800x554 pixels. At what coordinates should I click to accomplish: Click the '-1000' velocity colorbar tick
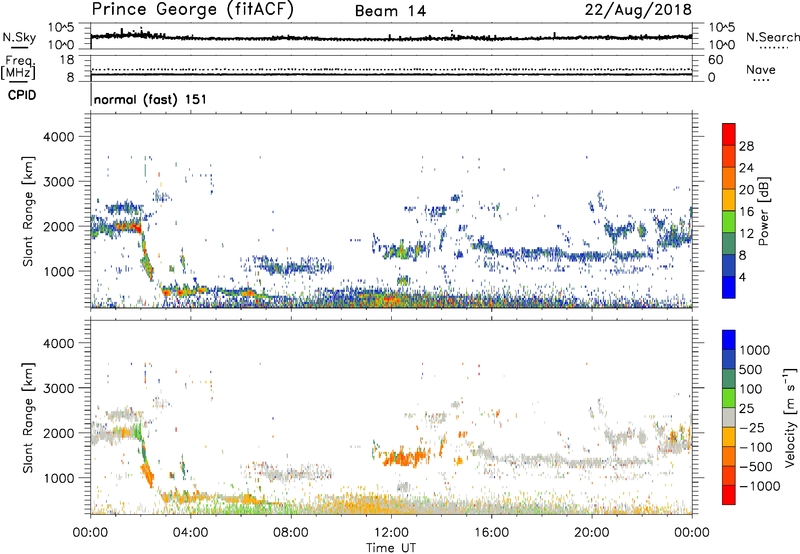pyautogui.click(x=759, y=486)
